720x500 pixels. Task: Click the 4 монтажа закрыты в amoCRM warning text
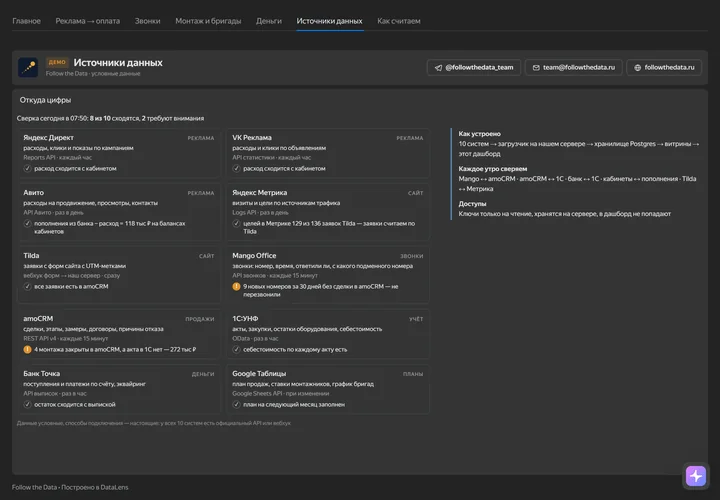(115, 349)
